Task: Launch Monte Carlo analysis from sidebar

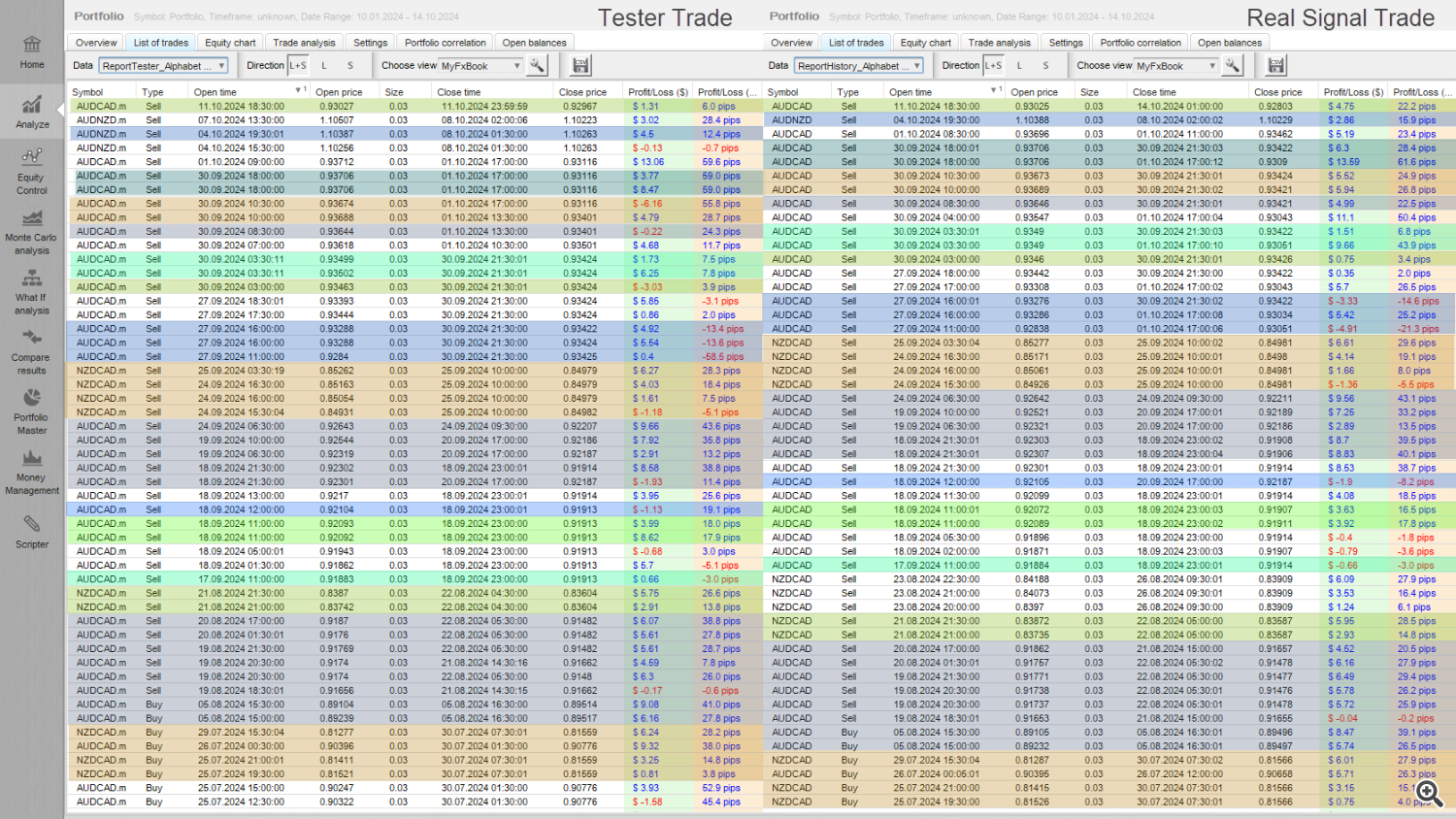Action: coord(32,231)
